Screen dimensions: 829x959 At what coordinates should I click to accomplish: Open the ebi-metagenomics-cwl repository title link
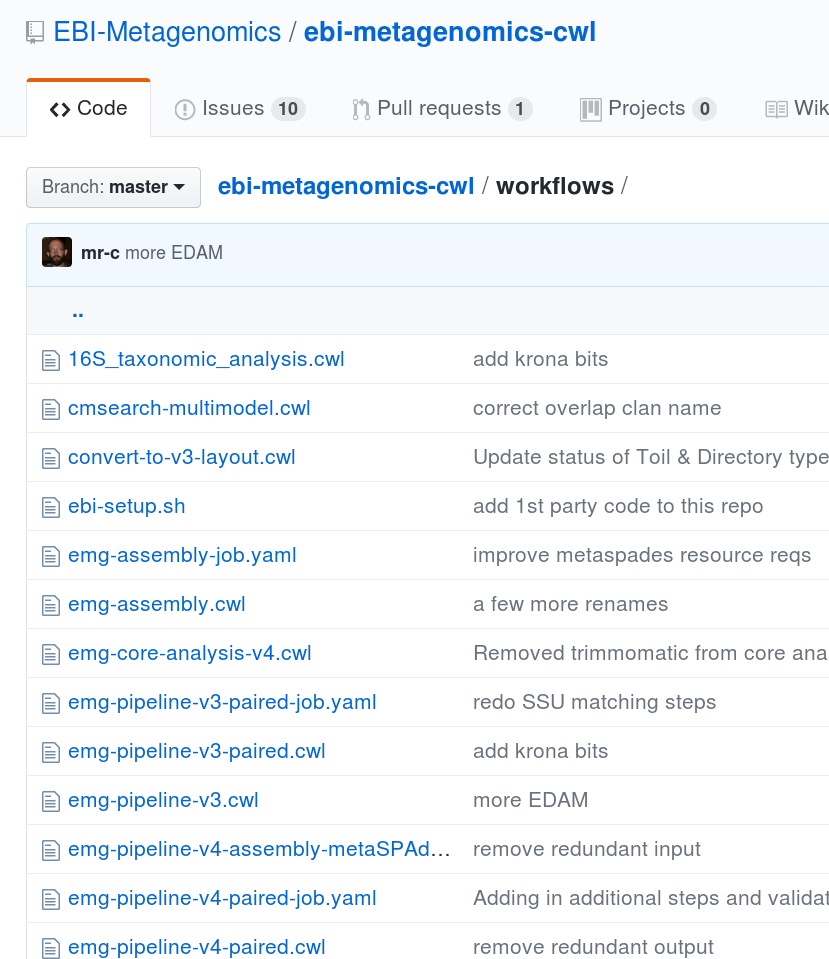[x=450, y=32]
